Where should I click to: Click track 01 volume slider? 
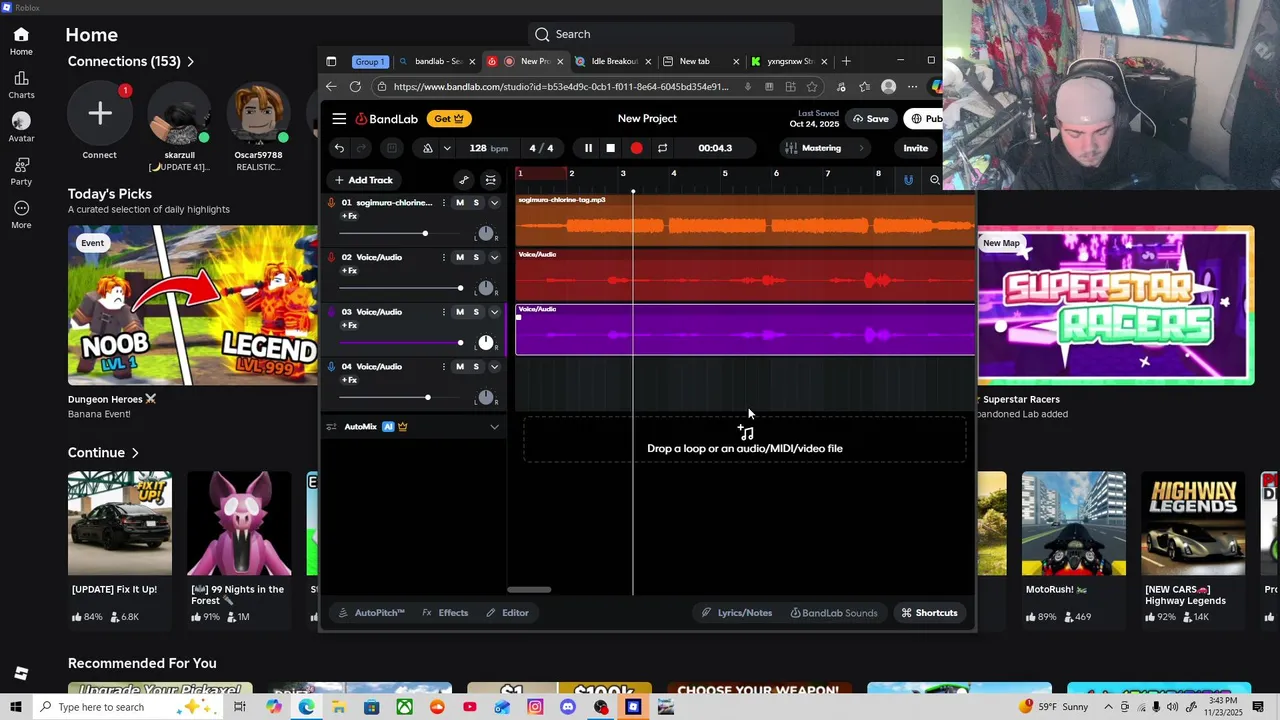tap(400, 234)
